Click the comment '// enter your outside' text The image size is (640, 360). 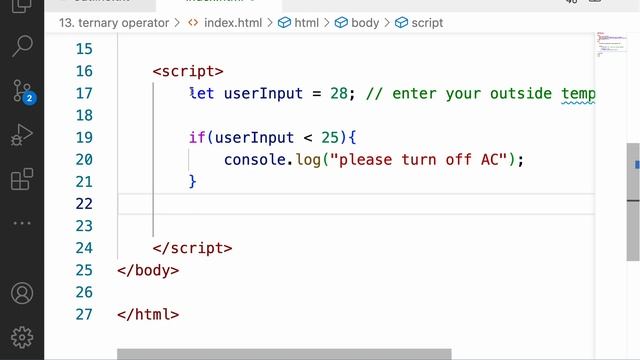tap(459, 93)
